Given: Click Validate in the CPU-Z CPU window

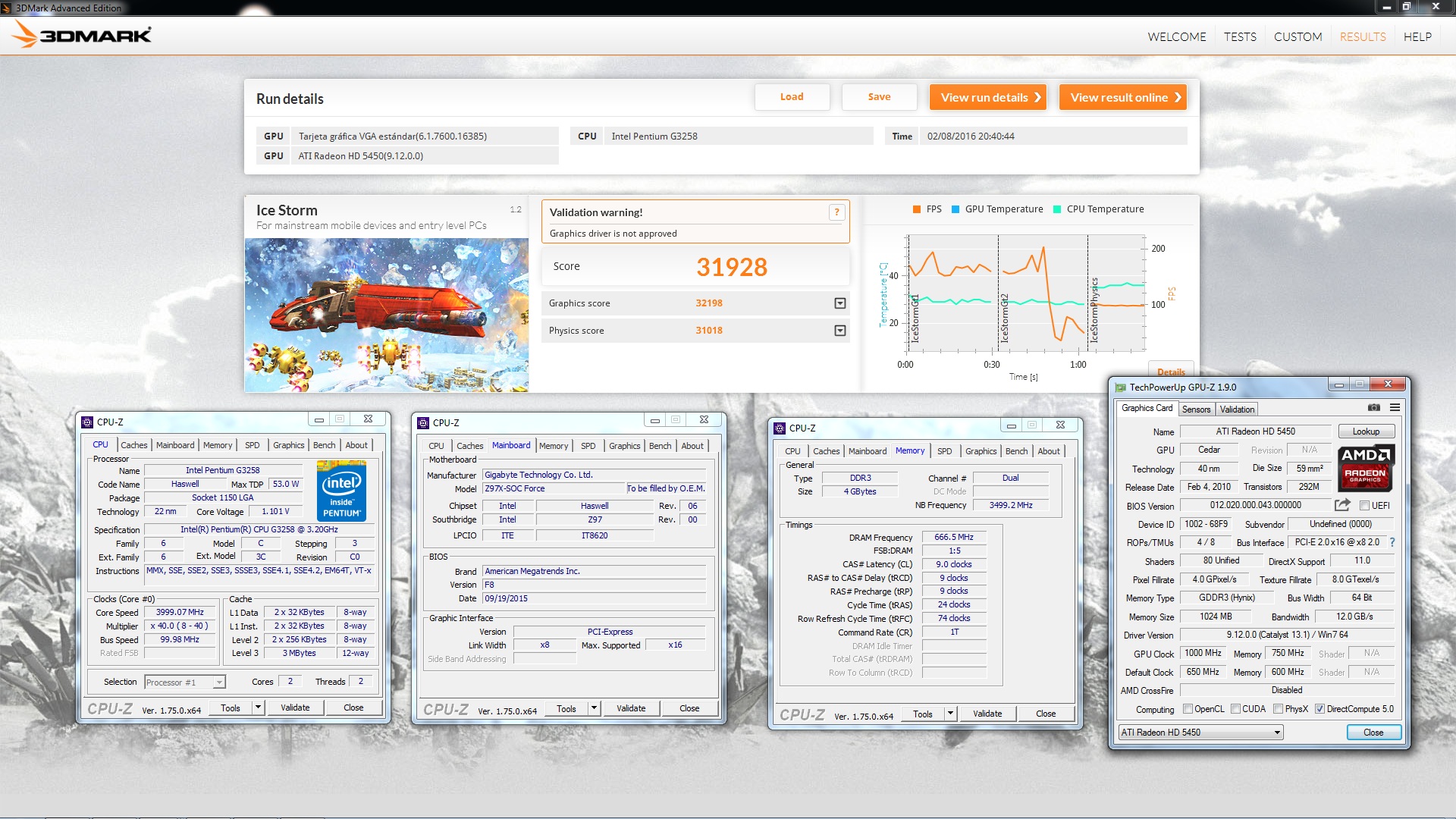Looking at the screenshot, I should click(295, 708).
